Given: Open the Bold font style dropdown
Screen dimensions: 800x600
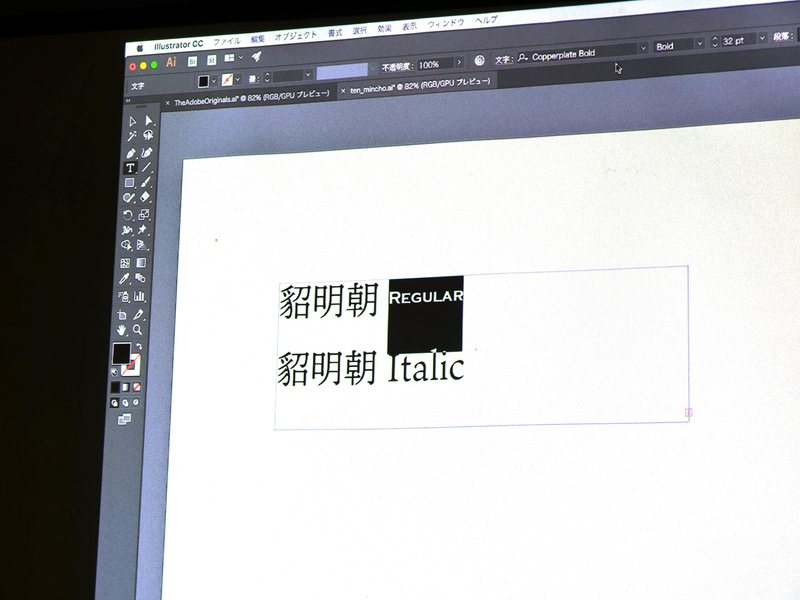Looking at the screenshot, I should pos(700,44).
